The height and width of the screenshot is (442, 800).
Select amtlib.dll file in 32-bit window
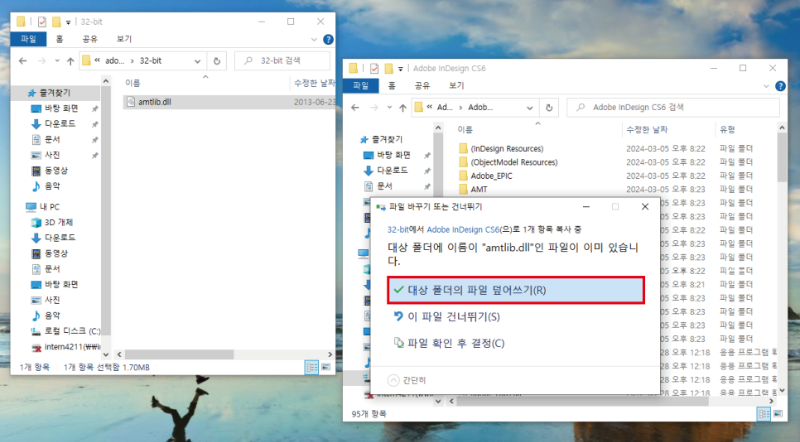click(x=229, y=102)
